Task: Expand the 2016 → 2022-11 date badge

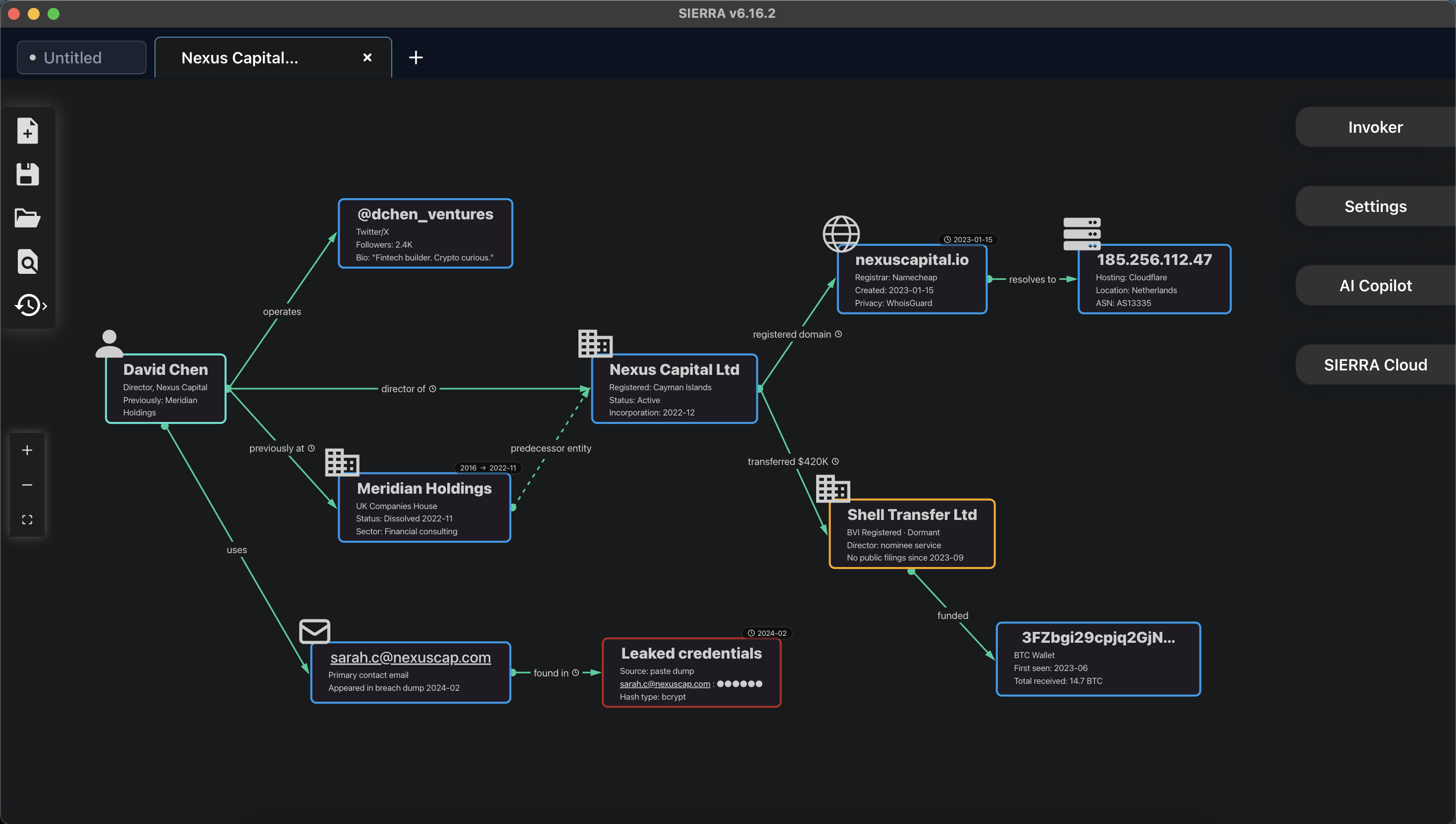Action: (x=487, y=467)
